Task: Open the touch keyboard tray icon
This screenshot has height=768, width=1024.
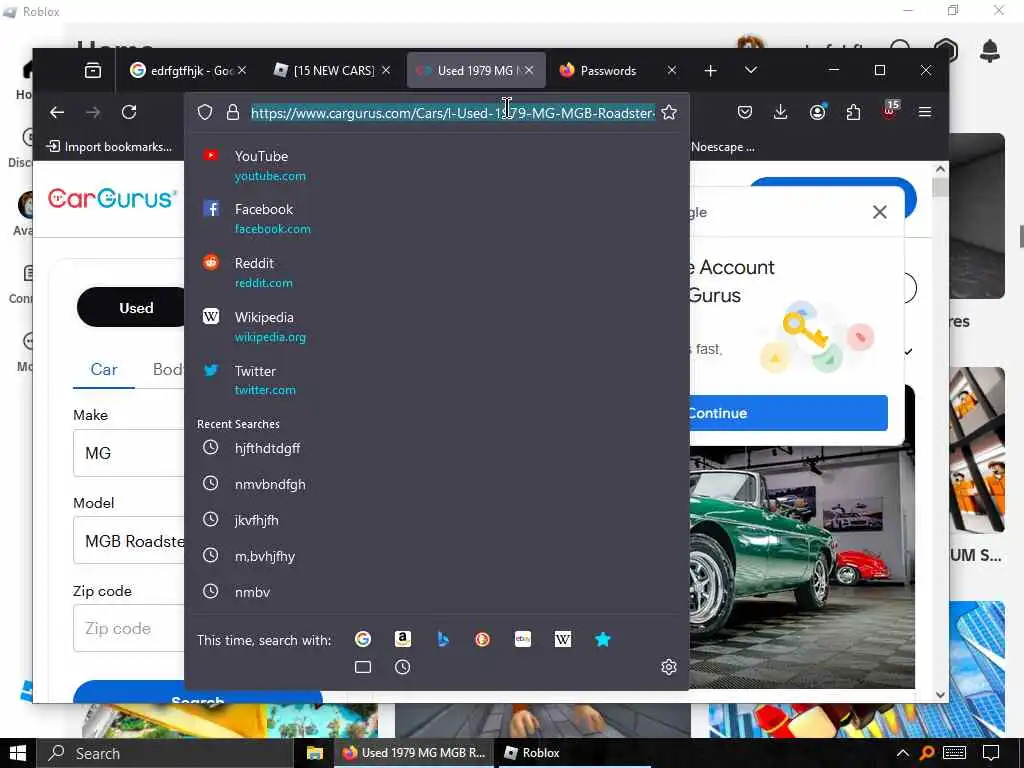Action: [954, 753]
